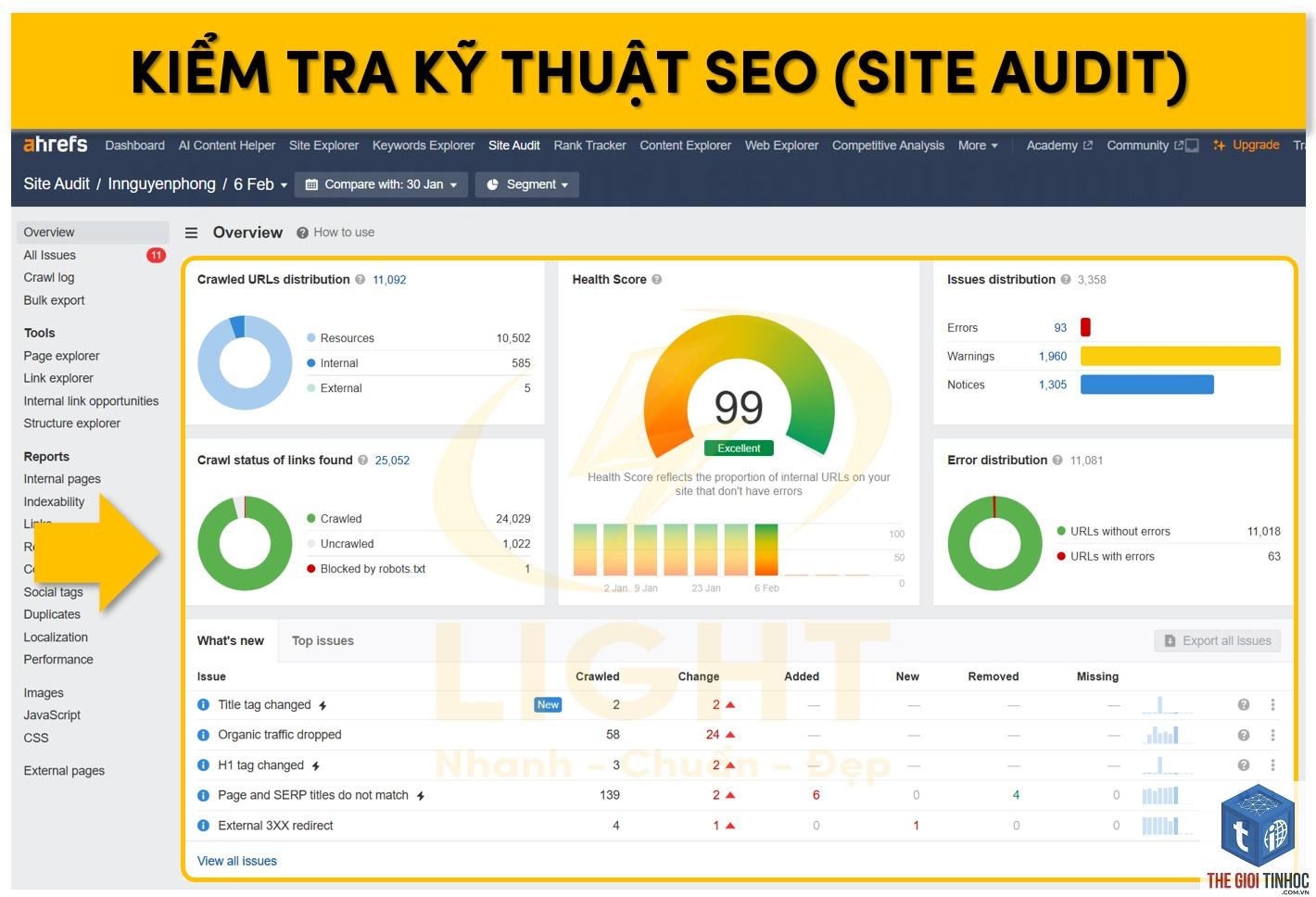The height and width of the screenshot is (897, 1316).
Task: Click the 25,052 links found total
Action: click(392, 460)
